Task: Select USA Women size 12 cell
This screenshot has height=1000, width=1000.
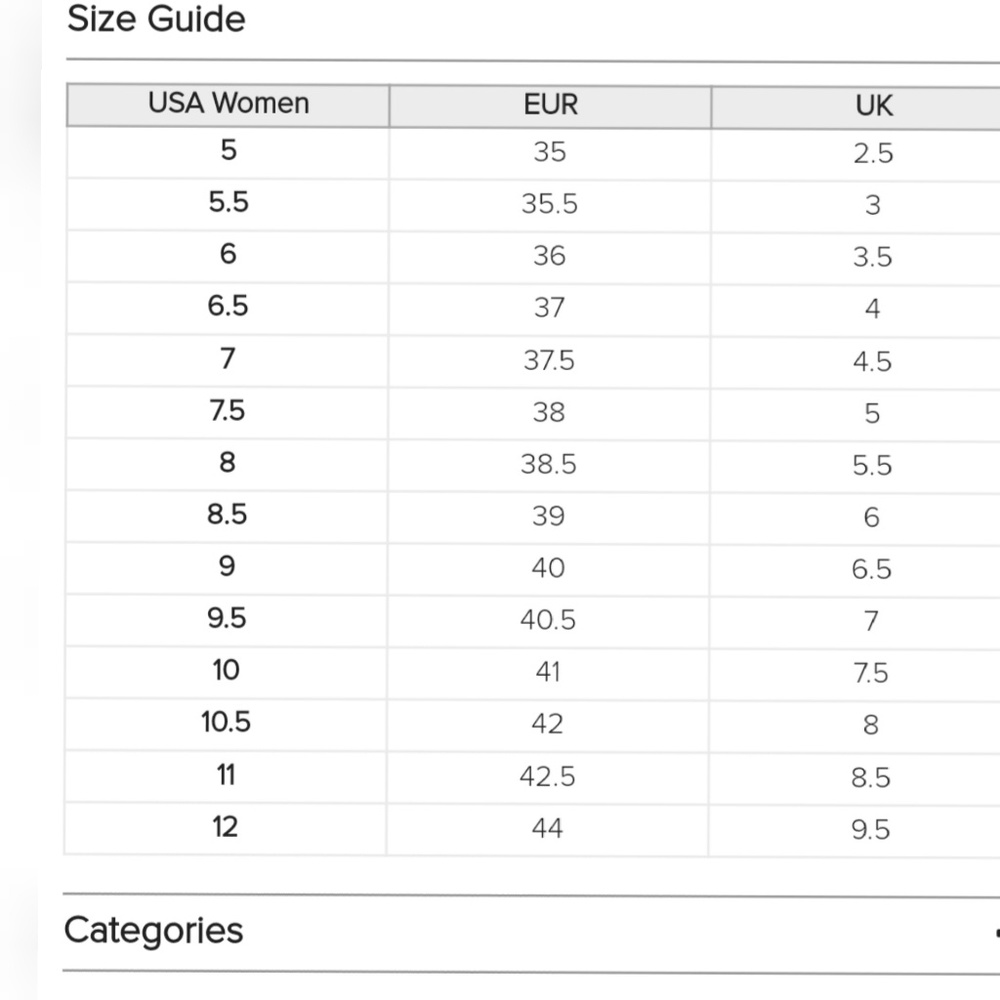Action: click(x=226, y=827)
